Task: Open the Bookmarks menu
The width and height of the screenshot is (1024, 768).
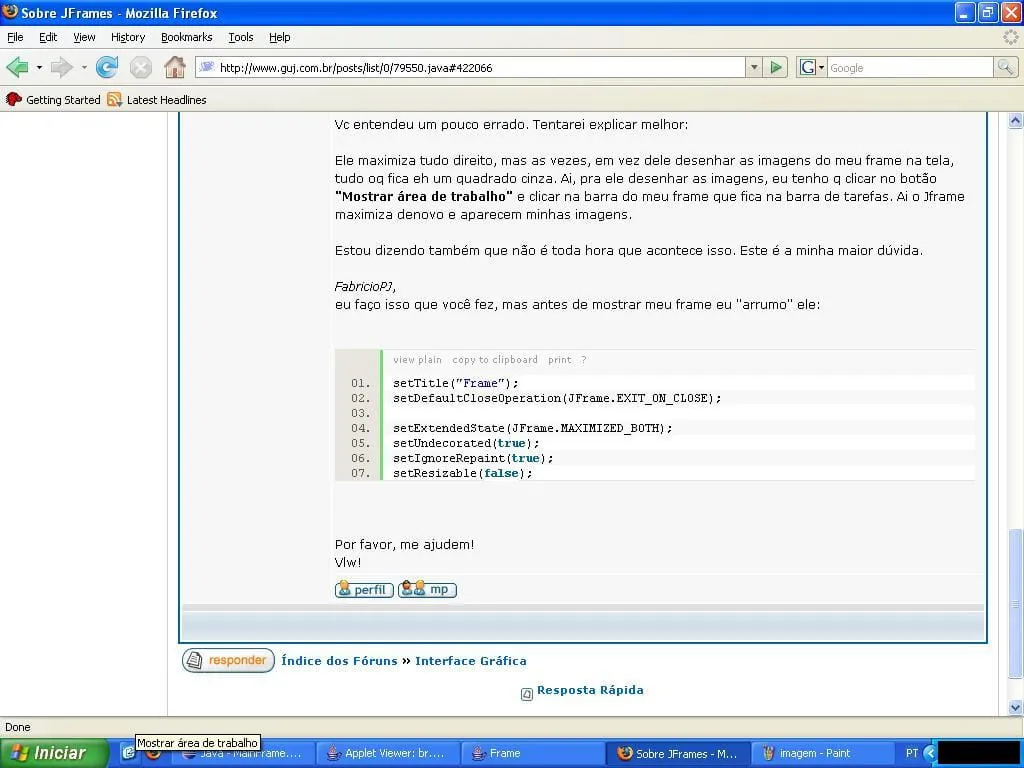Action: tap(187, 37)
